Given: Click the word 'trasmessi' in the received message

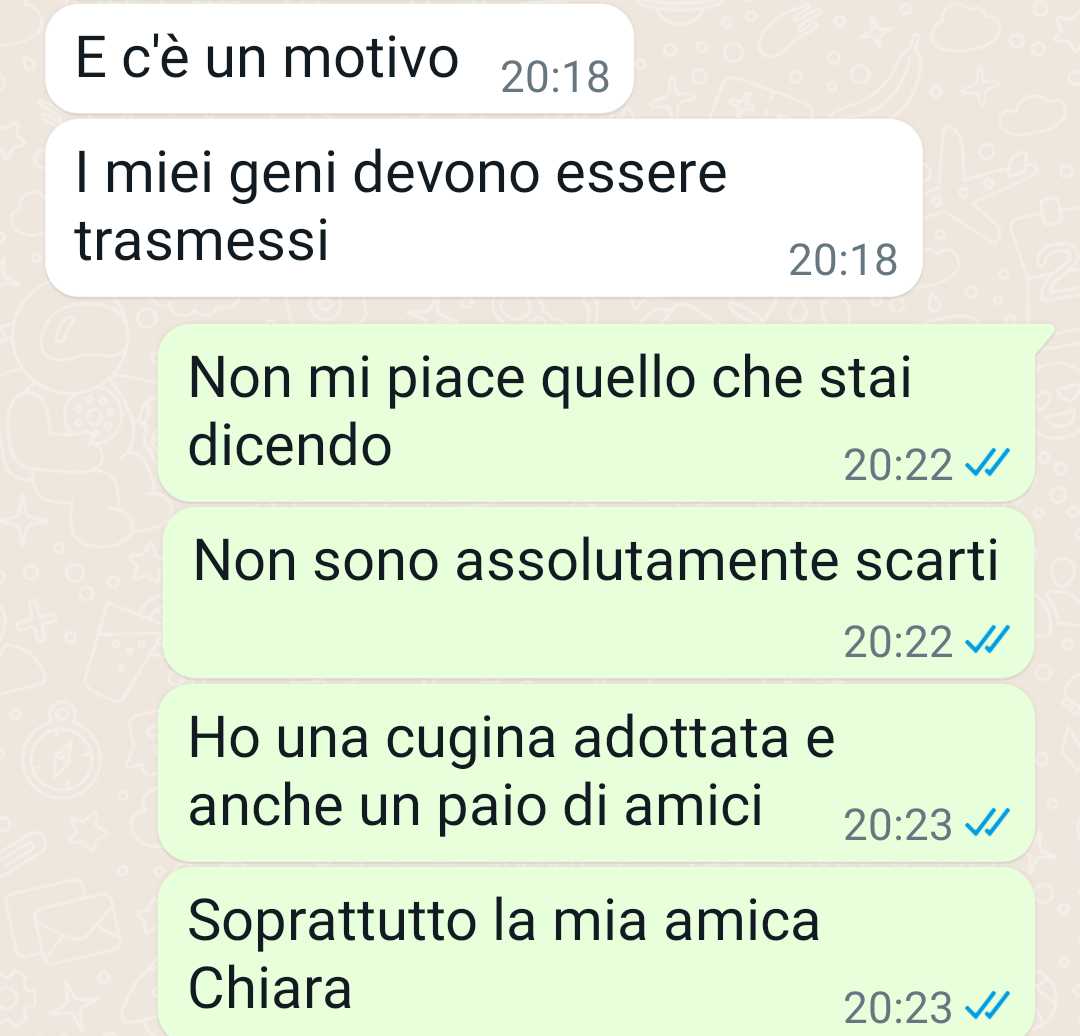Looking at the screenshot, I should click(x=201, y=241).
